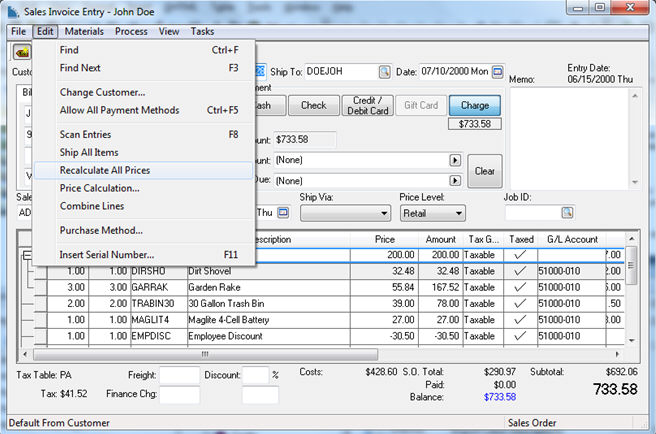Click the Ship To lookup magnifier icon

pyautogui.click(x=385, y=72)
